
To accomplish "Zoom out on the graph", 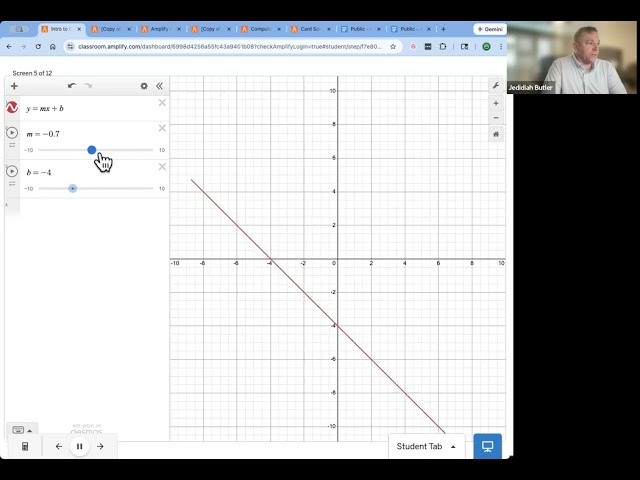I will point(496,118).
